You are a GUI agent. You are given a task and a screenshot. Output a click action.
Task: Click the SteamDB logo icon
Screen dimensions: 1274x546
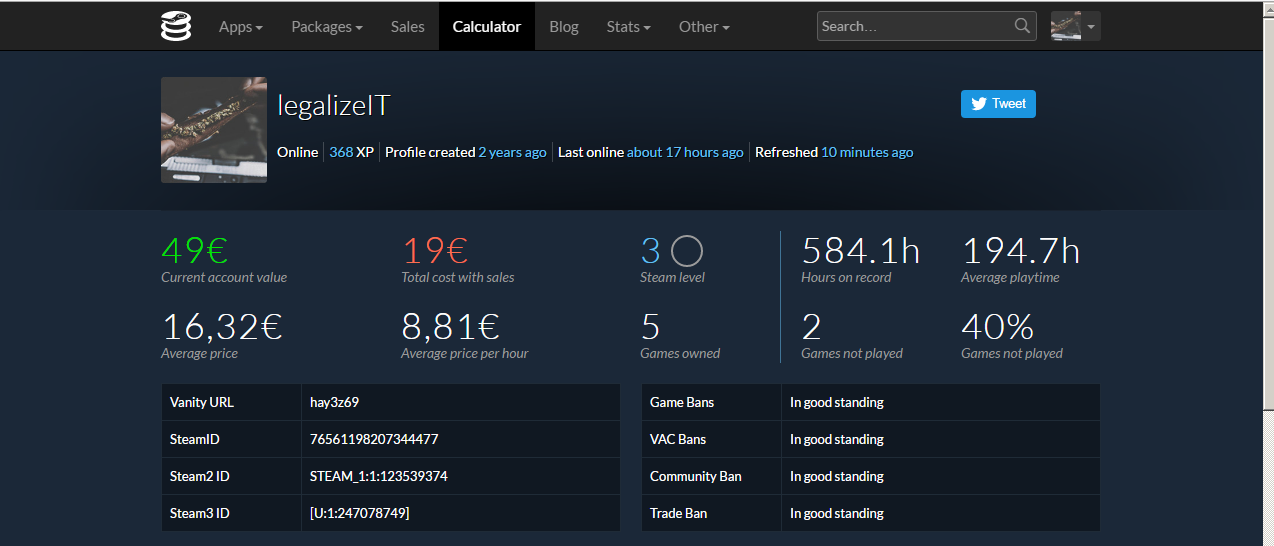coord(176,26)
